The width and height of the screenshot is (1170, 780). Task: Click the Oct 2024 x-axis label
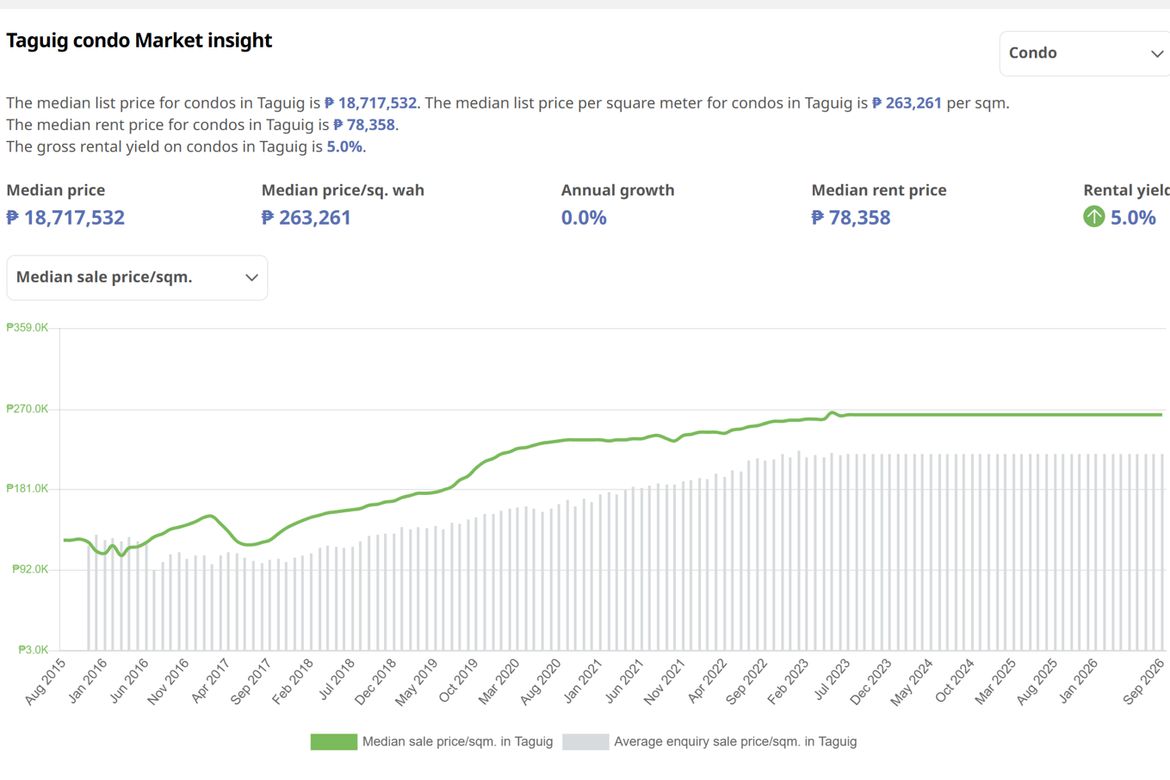point(954,681)
